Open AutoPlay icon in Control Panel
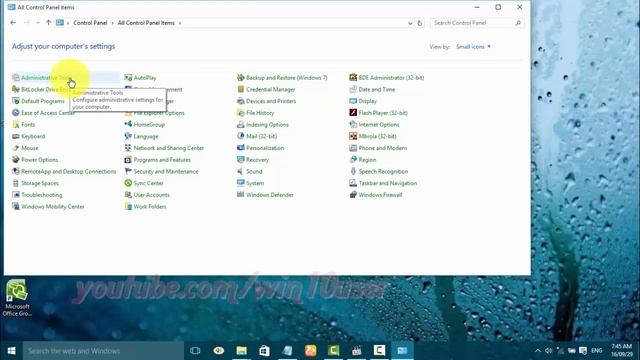 [x=128, y=78]
